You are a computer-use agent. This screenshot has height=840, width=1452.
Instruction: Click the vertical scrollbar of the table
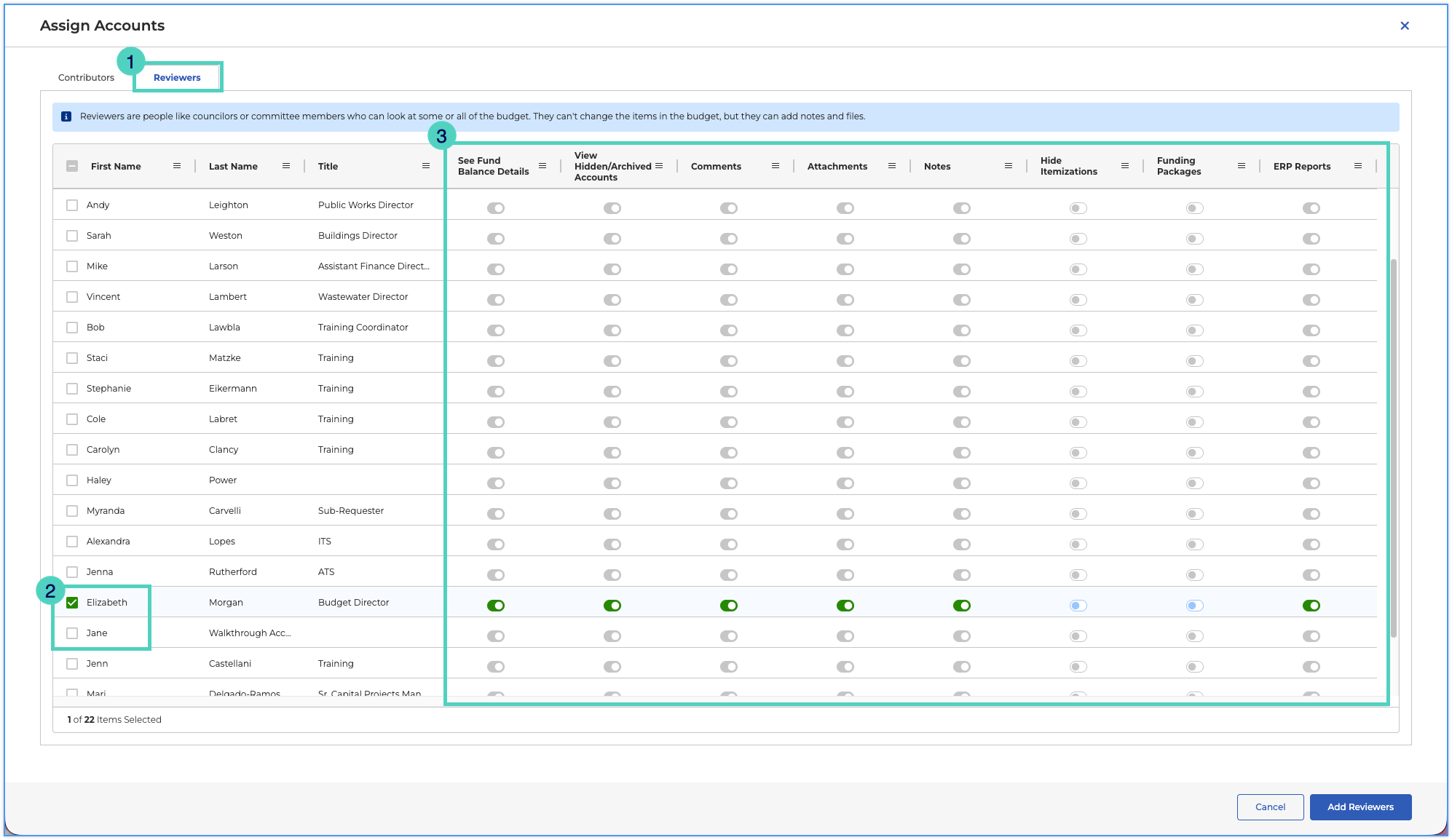[x=1393, y=448]
